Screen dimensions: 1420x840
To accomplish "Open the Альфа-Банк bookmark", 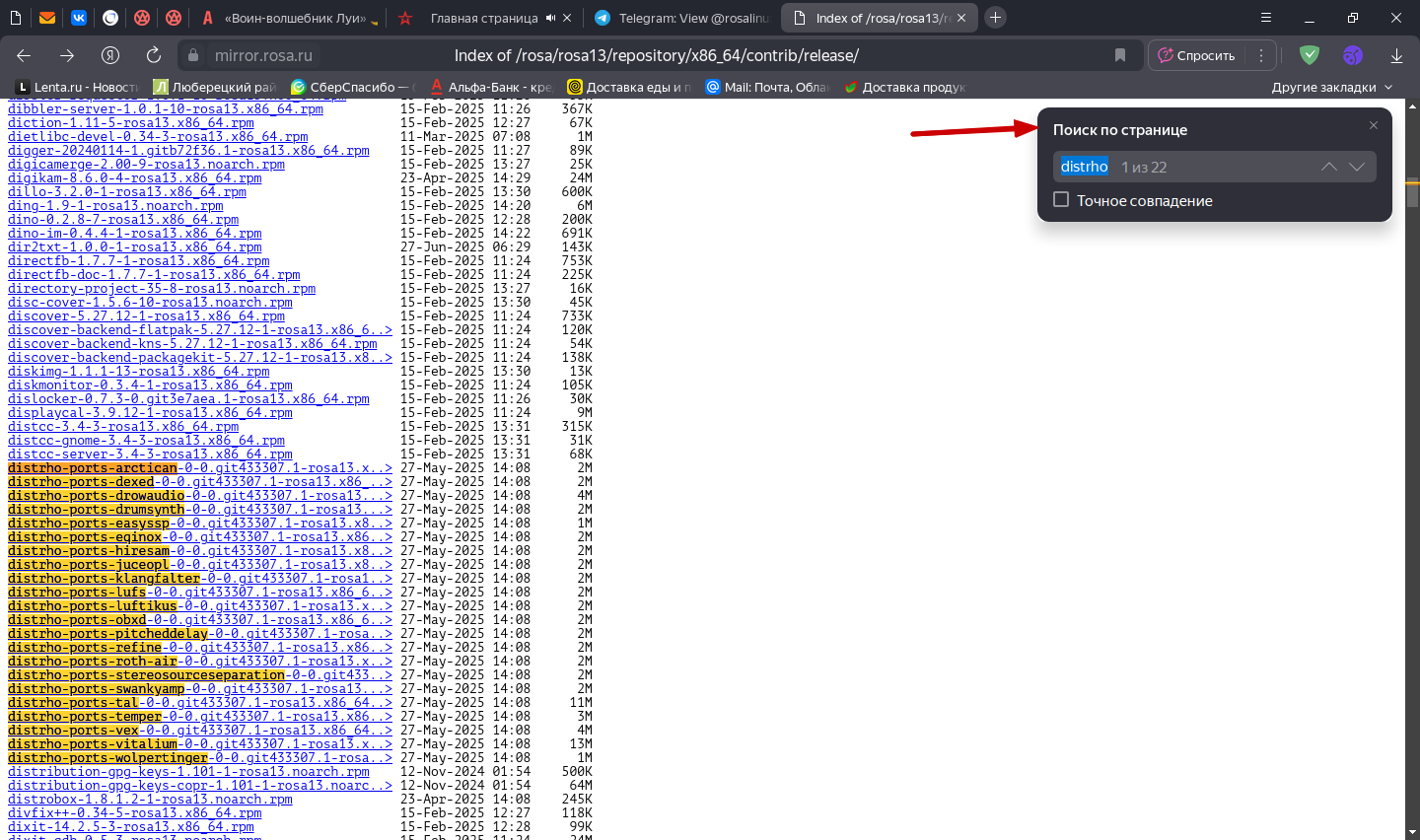I will tap(491, 87).
